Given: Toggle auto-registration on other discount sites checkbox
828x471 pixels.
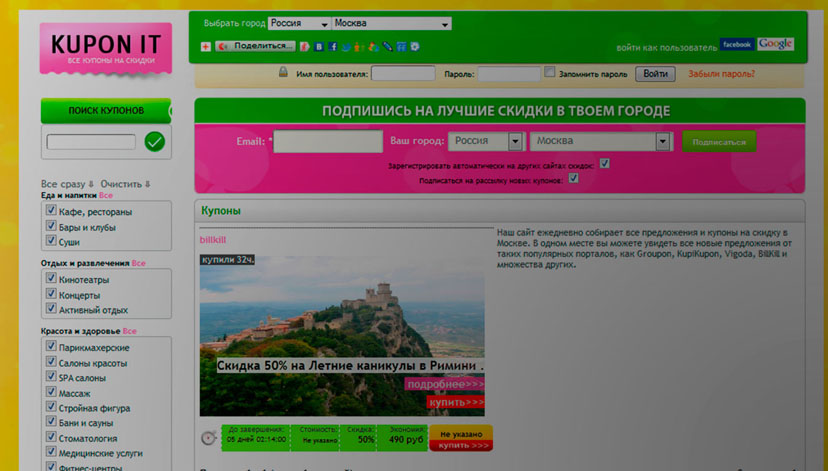Looking at the screenshot, I should 605,164.
